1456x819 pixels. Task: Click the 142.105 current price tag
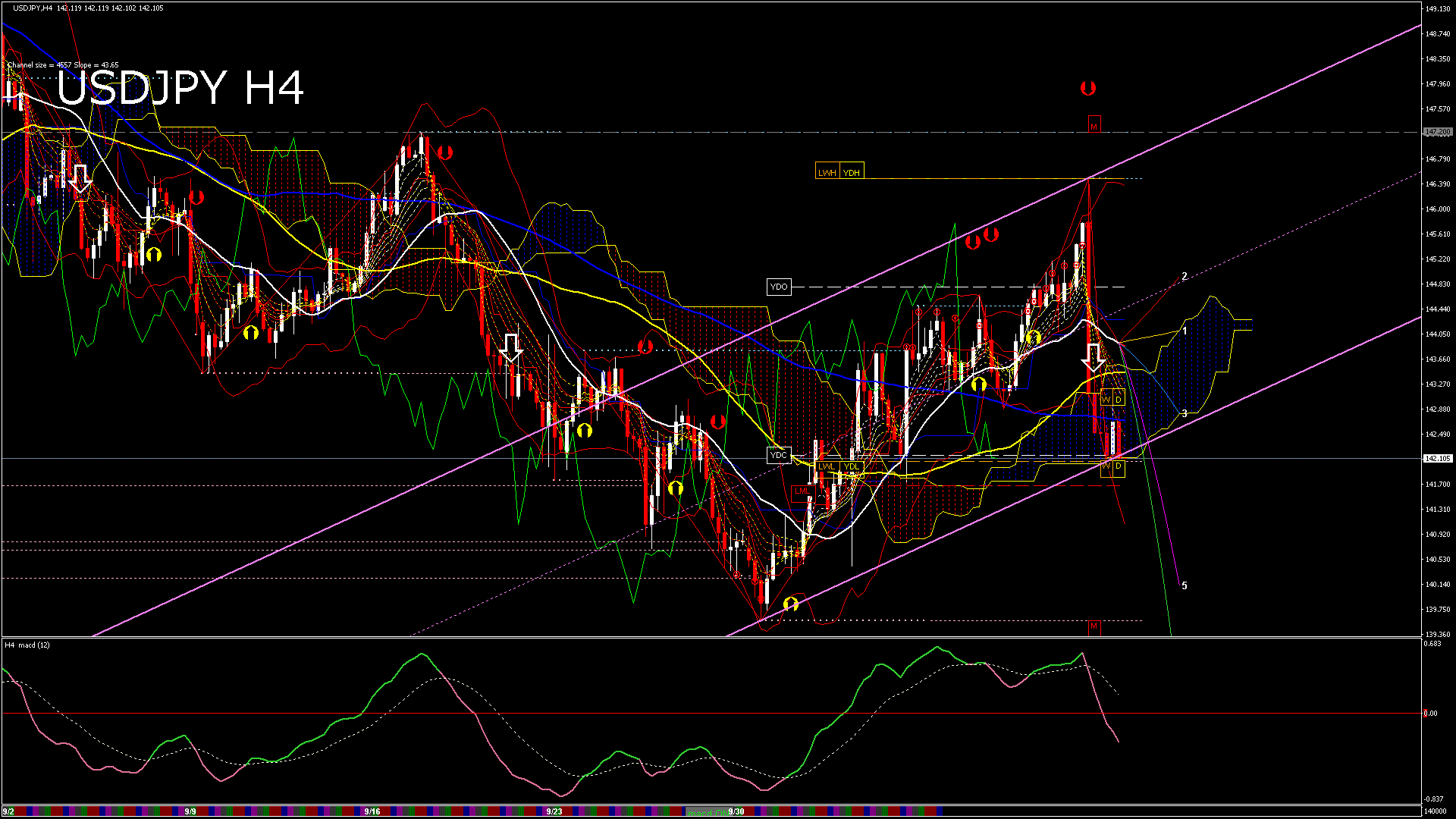tap(1439, 459)
